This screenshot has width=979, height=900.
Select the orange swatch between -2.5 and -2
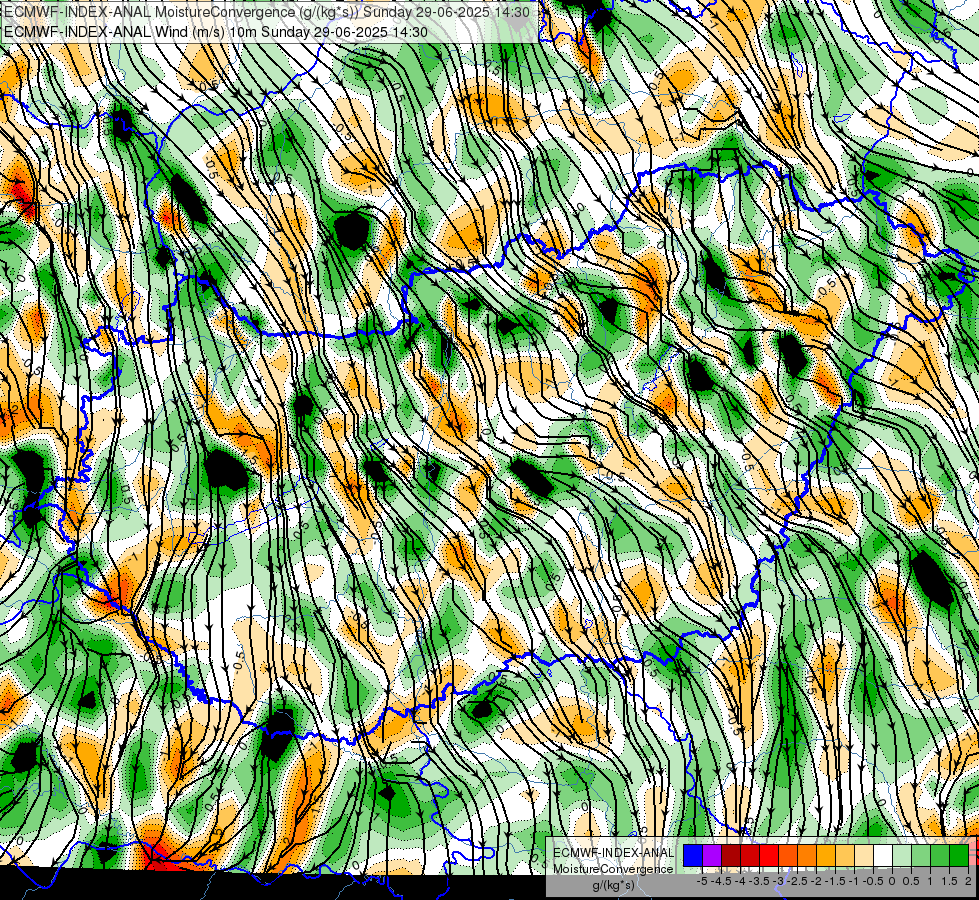pyautogui.click(x=807, y=856)
